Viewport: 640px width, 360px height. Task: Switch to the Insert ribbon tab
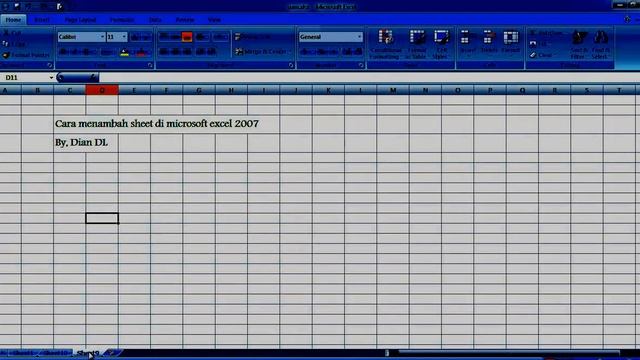pos(42,20)
